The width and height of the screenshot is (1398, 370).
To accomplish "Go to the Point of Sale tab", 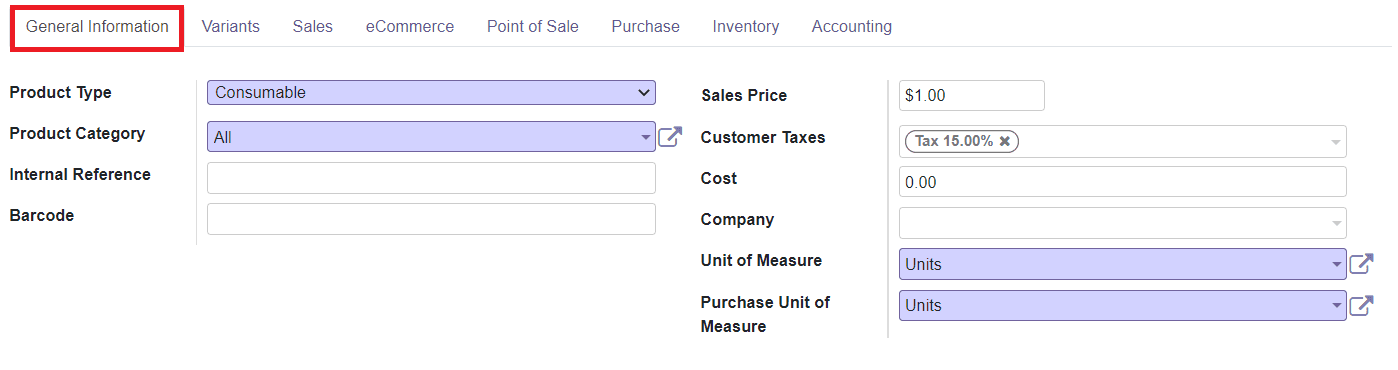I will (533, 27).
